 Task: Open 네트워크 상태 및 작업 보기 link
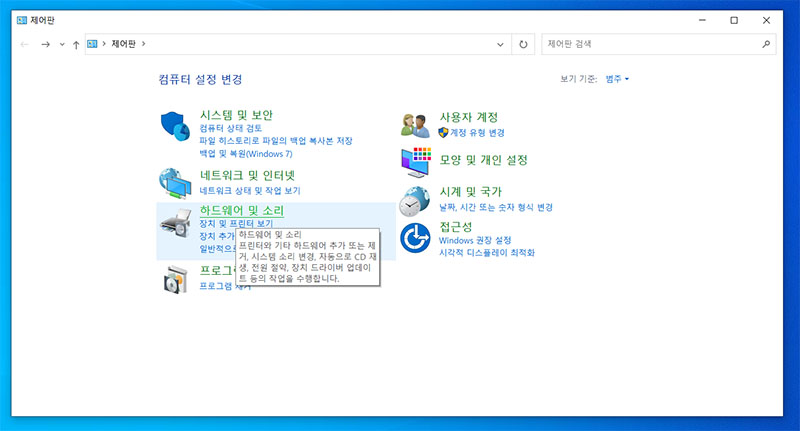click(x=250, y=191)
